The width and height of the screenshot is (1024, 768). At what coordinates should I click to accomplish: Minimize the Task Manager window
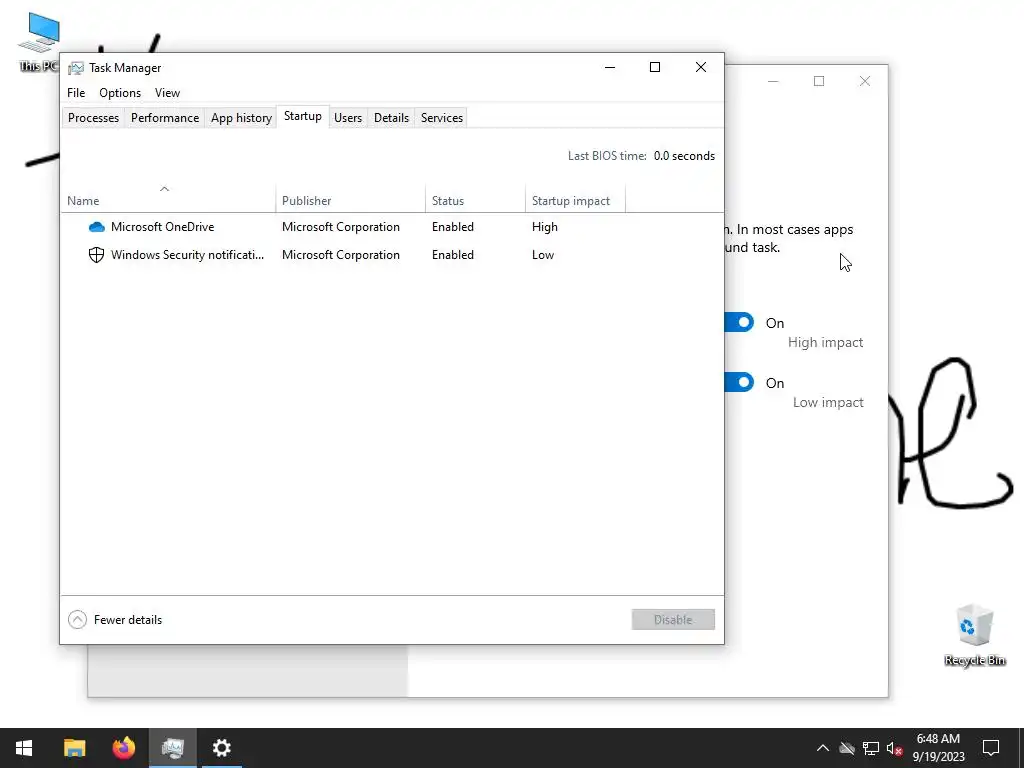(610, 67)
